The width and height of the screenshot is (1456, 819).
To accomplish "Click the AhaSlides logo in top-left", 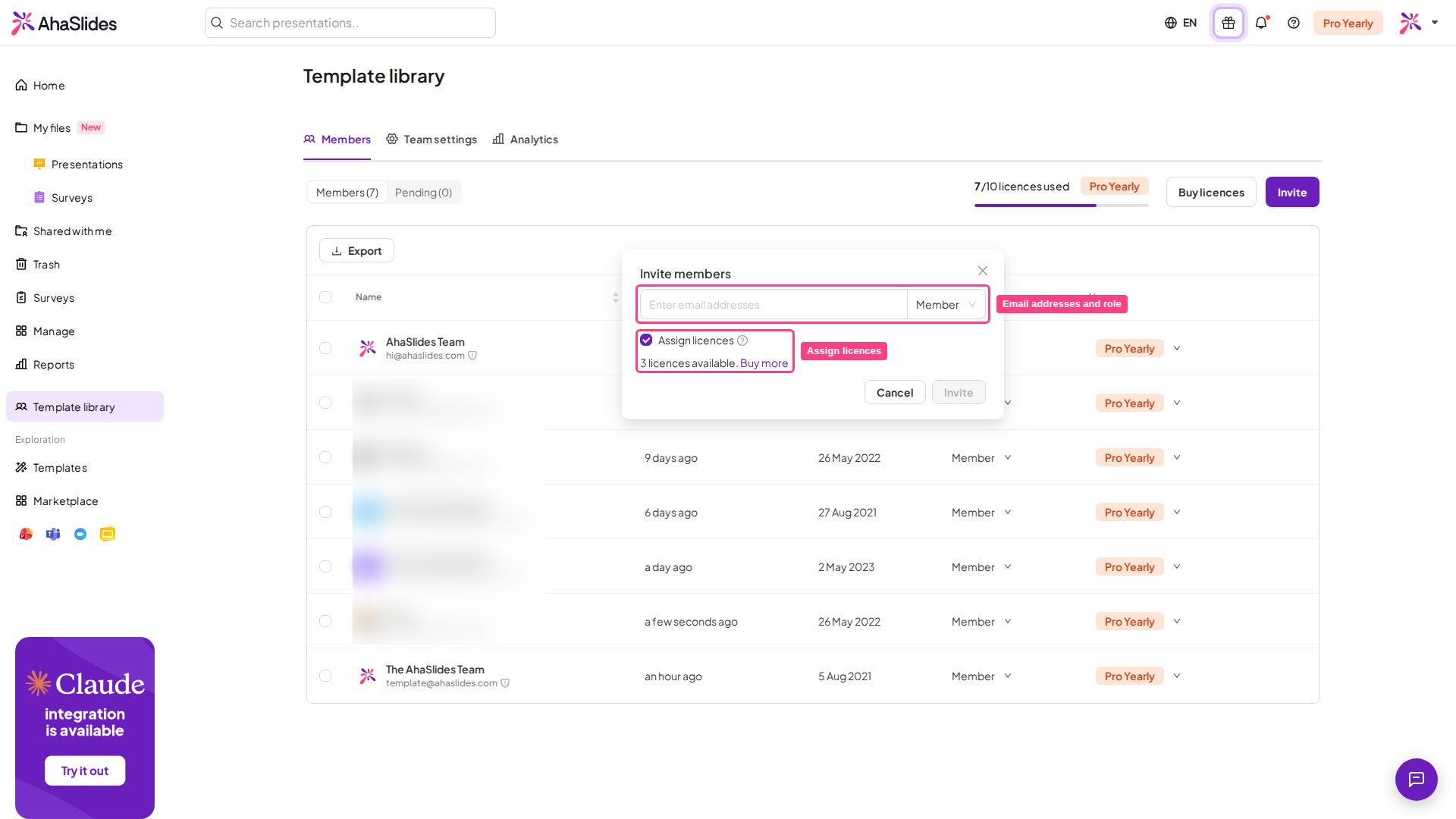I will point(64,23).
